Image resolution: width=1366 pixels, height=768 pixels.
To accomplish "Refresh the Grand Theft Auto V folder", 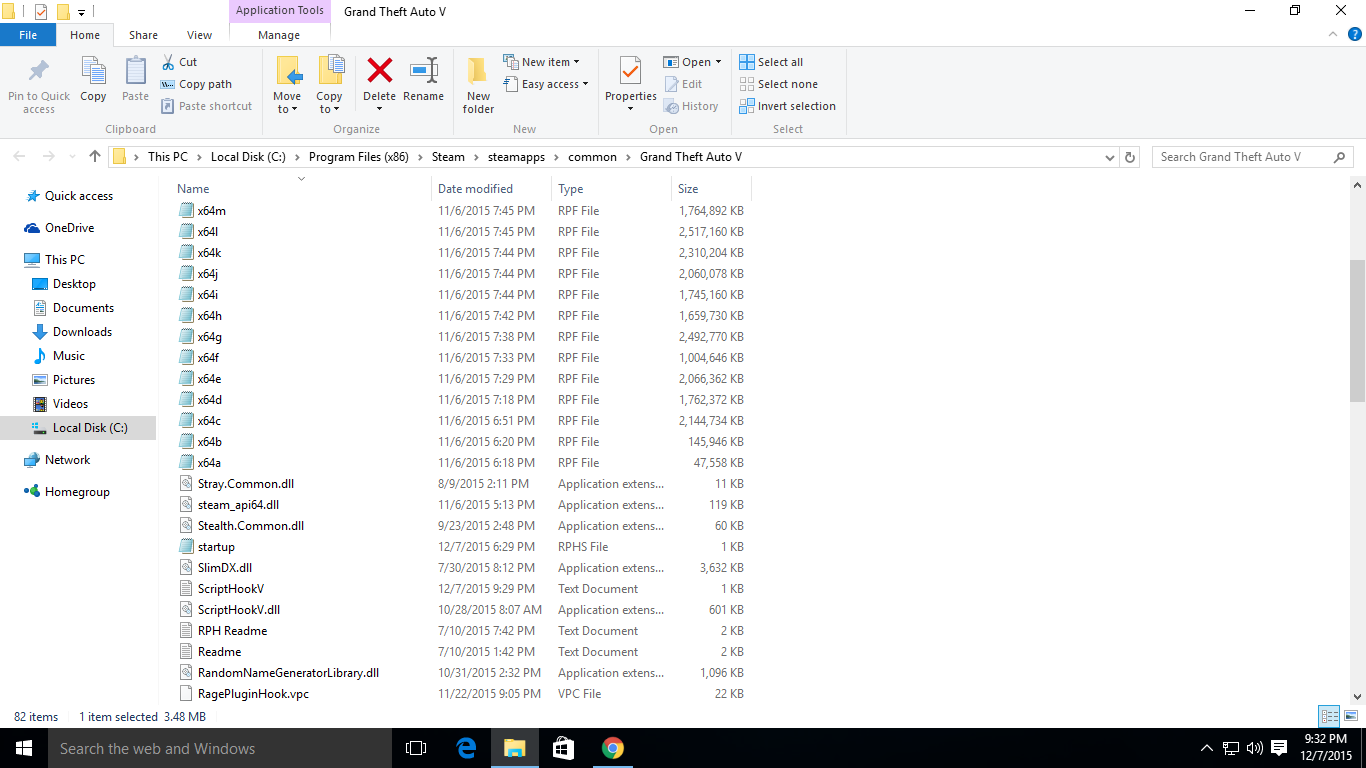I will [1130, 157].
